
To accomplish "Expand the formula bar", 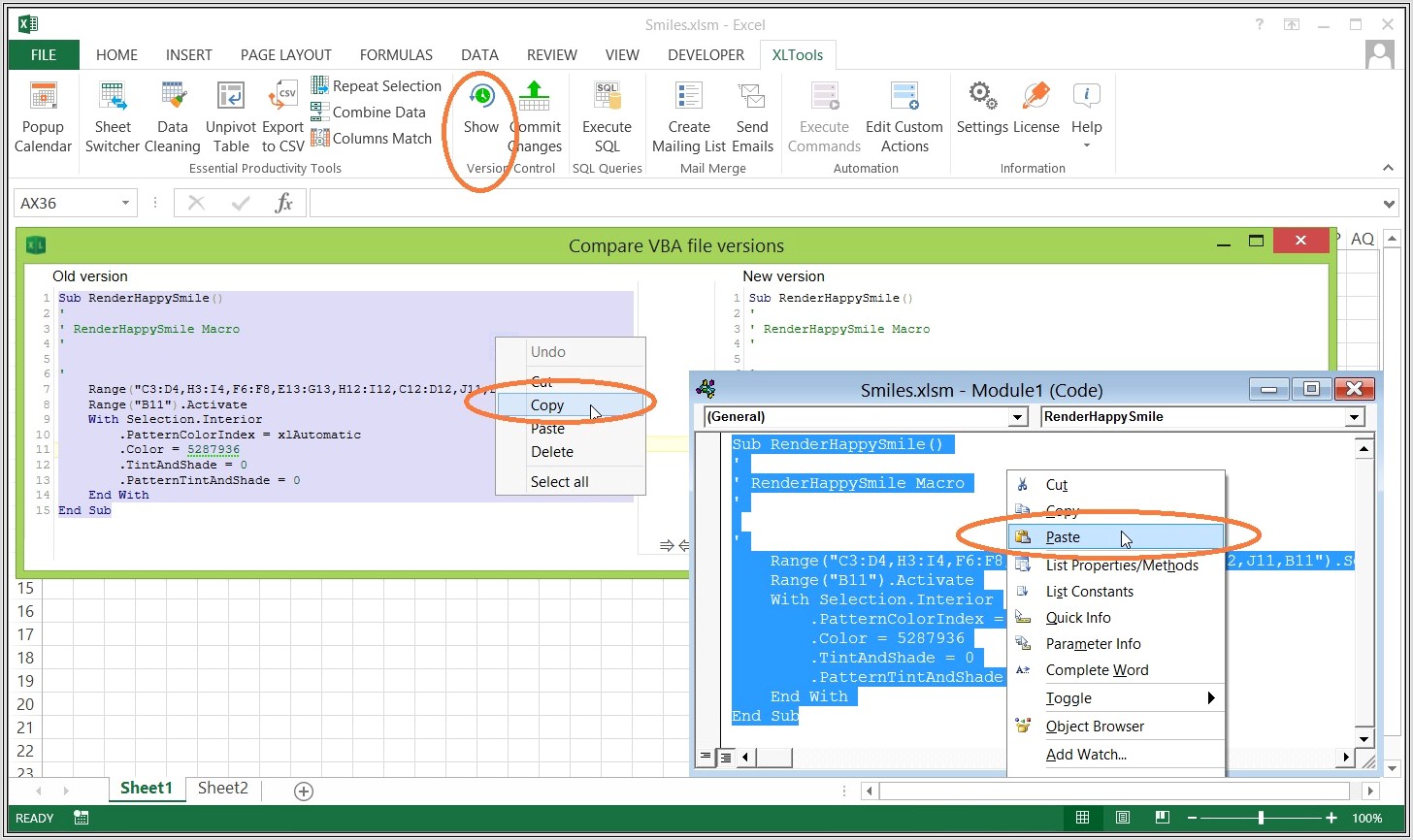I will pos(1388,204).
